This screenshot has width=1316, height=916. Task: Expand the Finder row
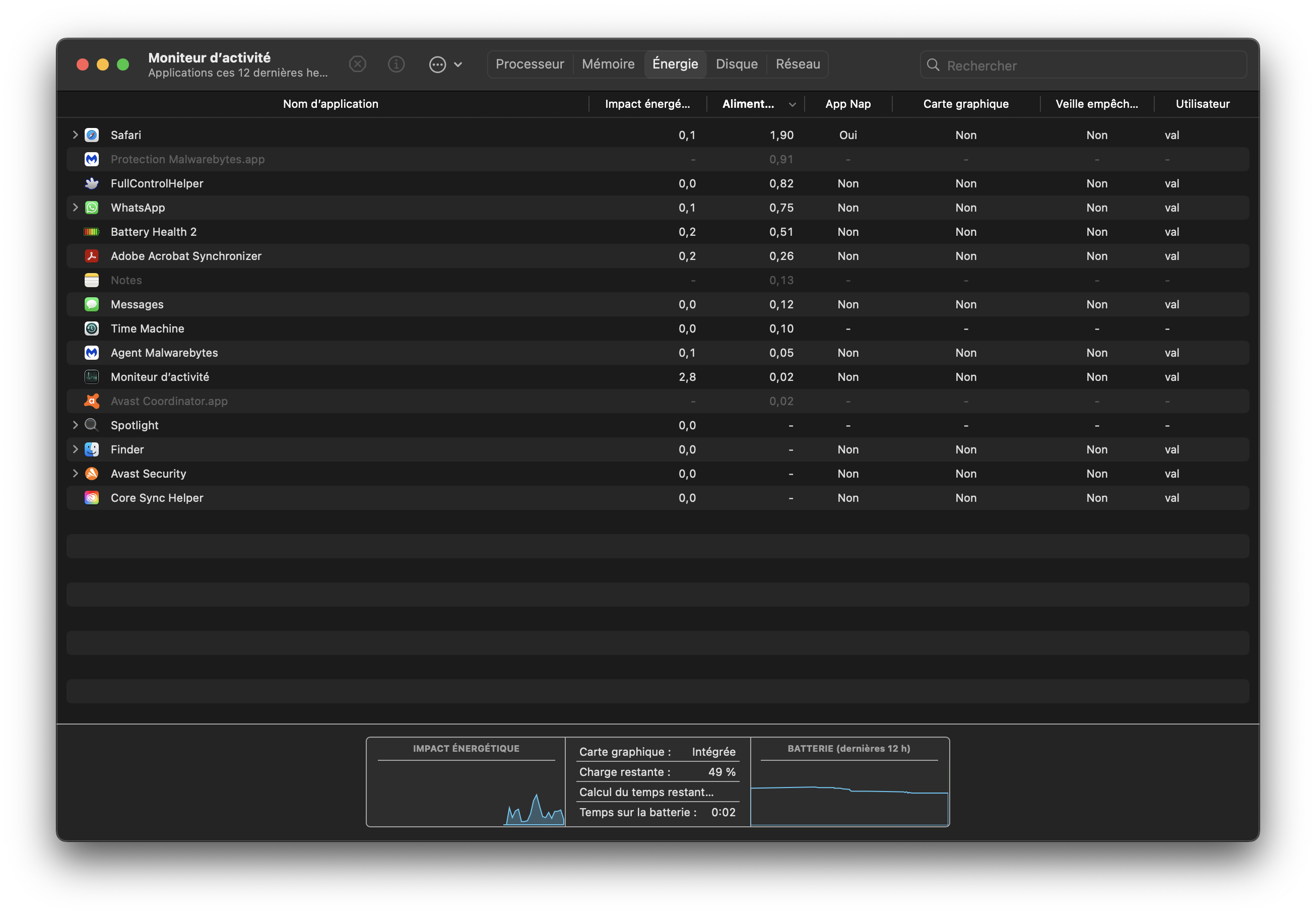point(75,449)
